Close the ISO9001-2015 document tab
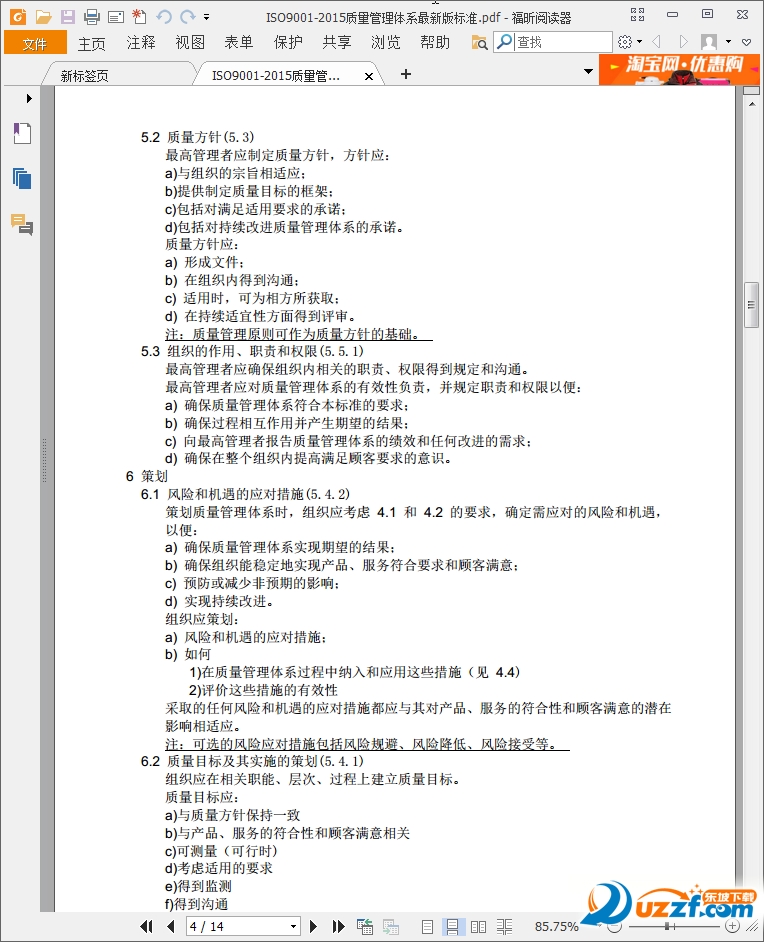This screenshot has width=764, height=942. (369, 76)
